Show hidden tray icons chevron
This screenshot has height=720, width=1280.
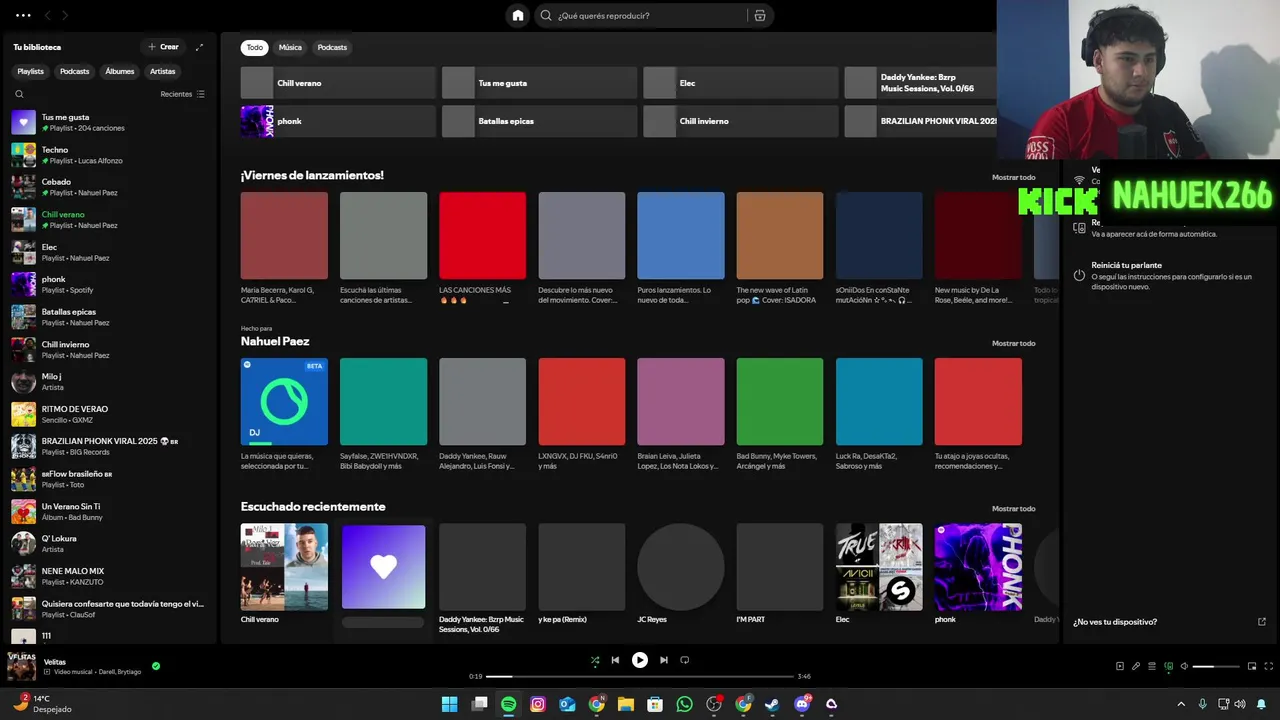1181,704
